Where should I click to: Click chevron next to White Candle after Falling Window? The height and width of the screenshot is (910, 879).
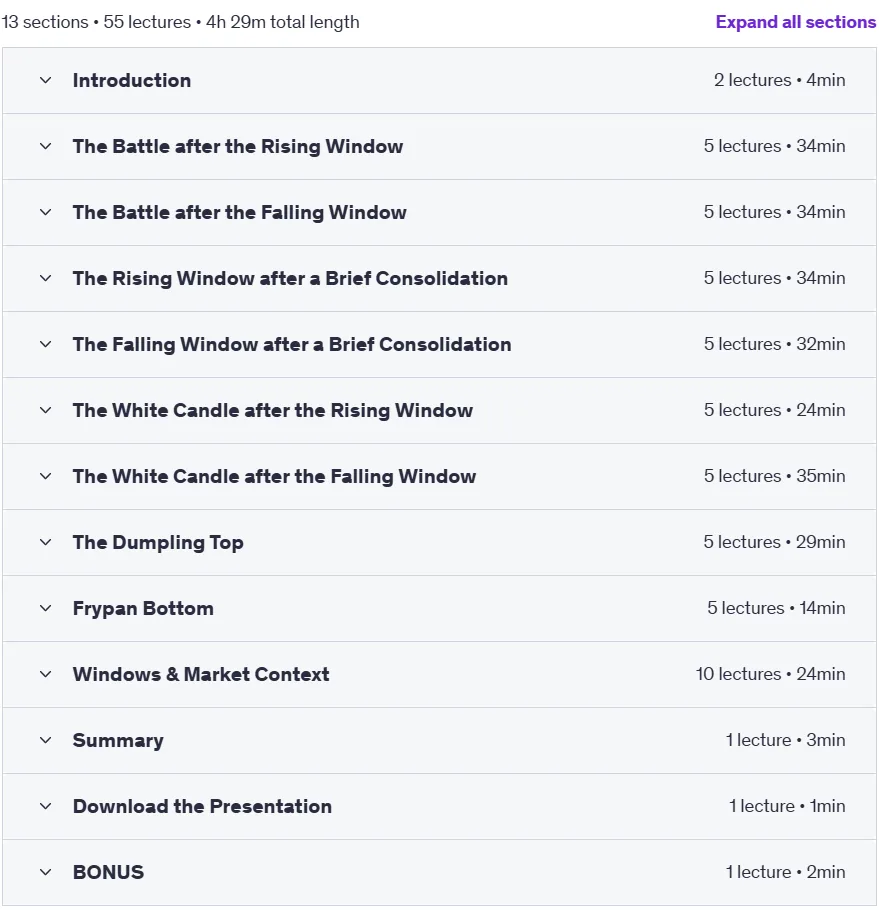pos(45,476)
